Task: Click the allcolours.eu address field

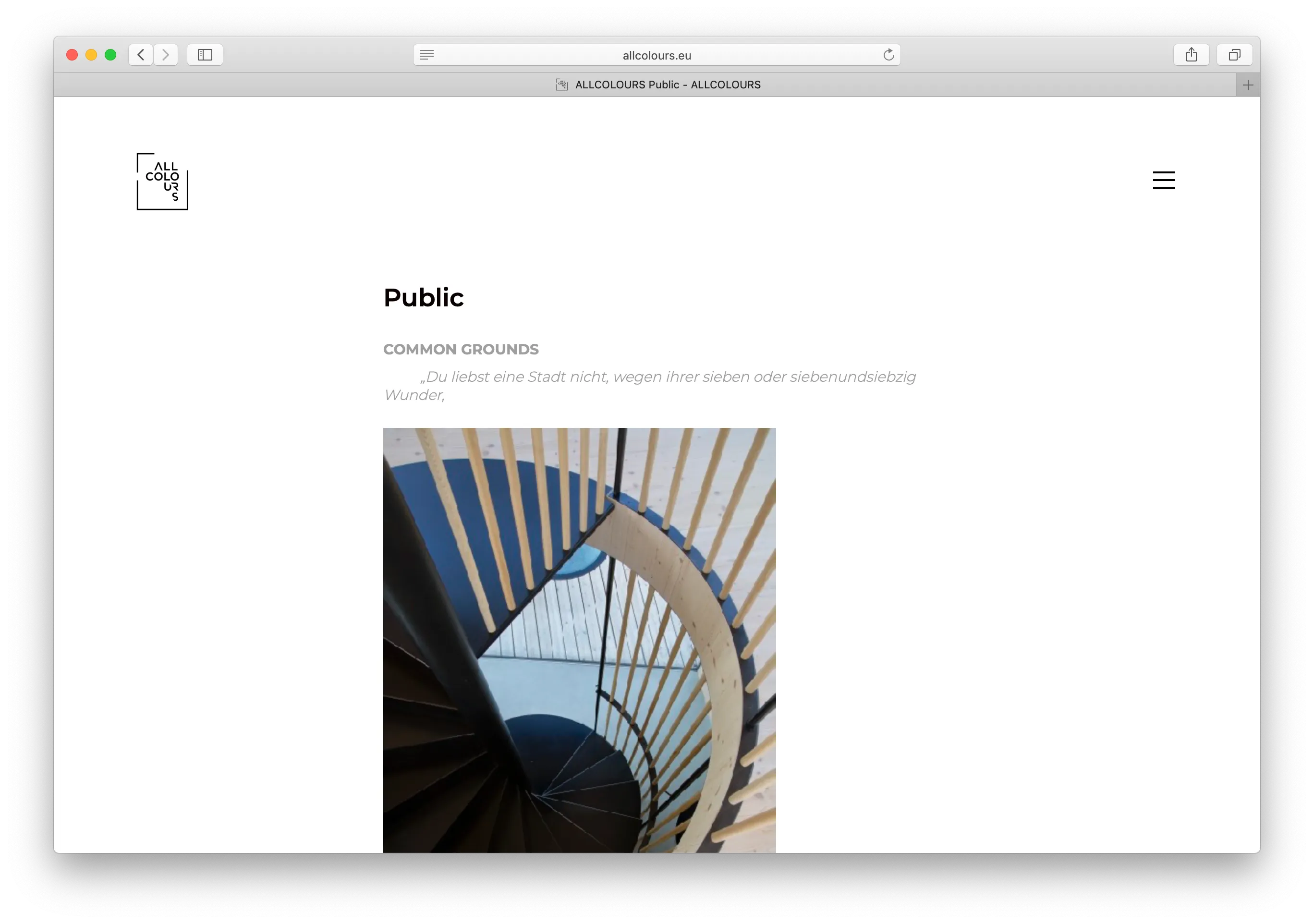Action: (x=657, y=56)
